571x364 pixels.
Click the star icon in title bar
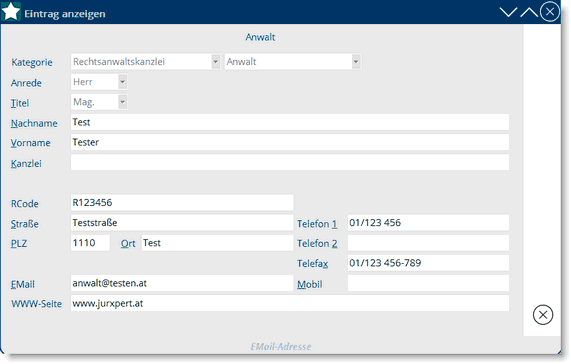pyautogui.click(x=11, y=11)
